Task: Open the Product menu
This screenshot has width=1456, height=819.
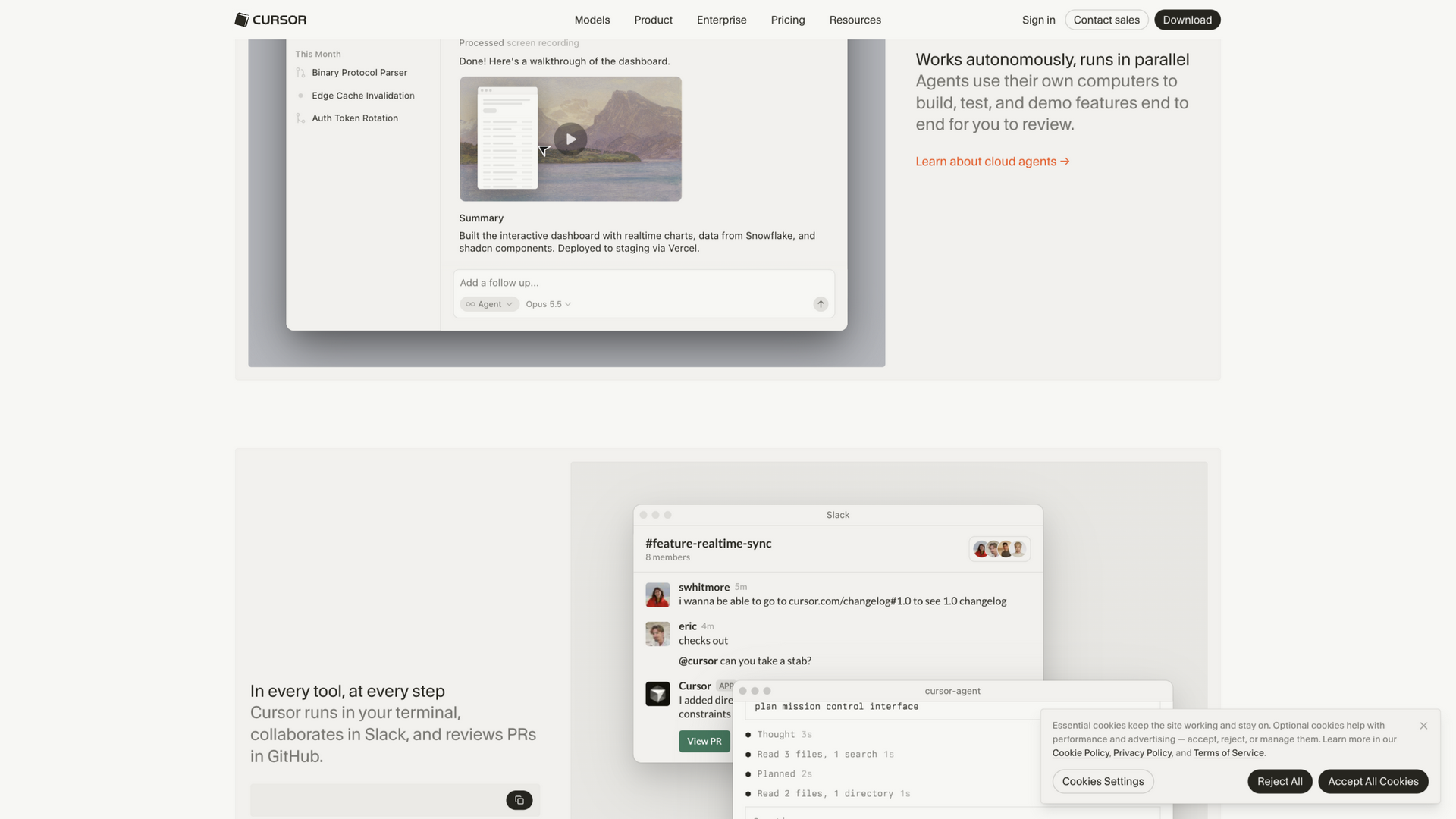Action: 654,20
